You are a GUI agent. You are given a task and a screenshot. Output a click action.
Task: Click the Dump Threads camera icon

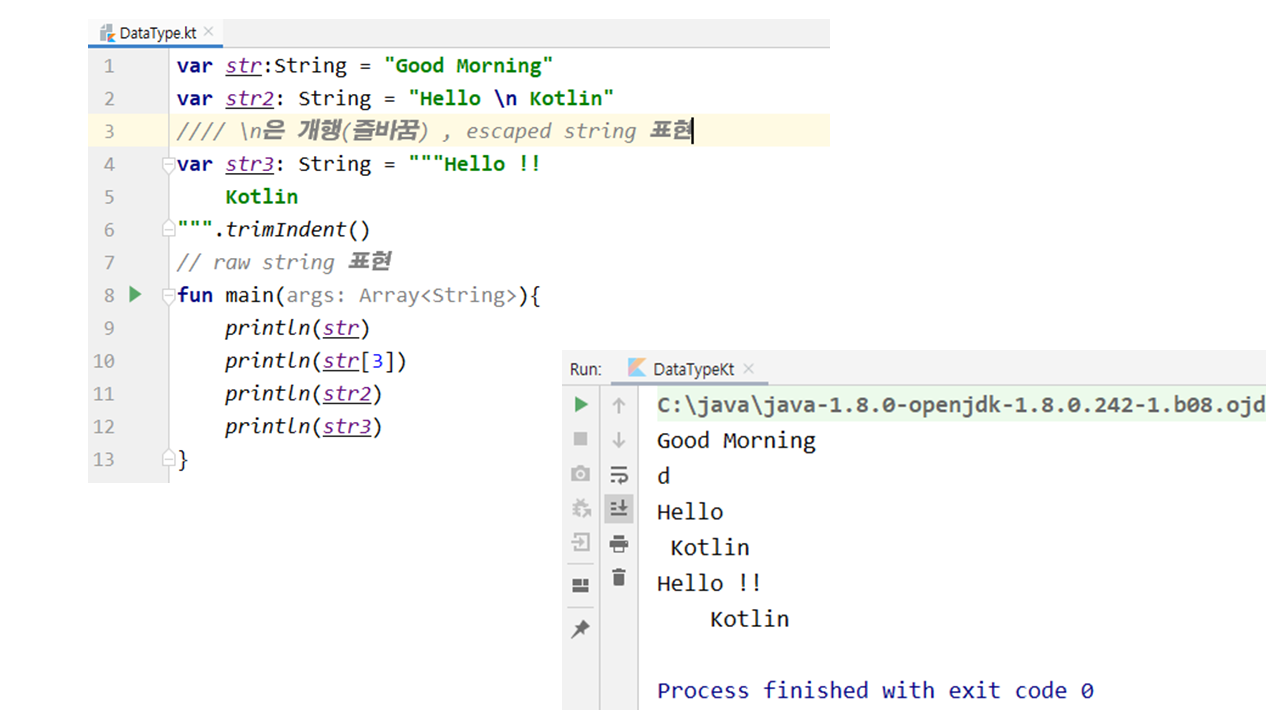[x=581, y=474]
